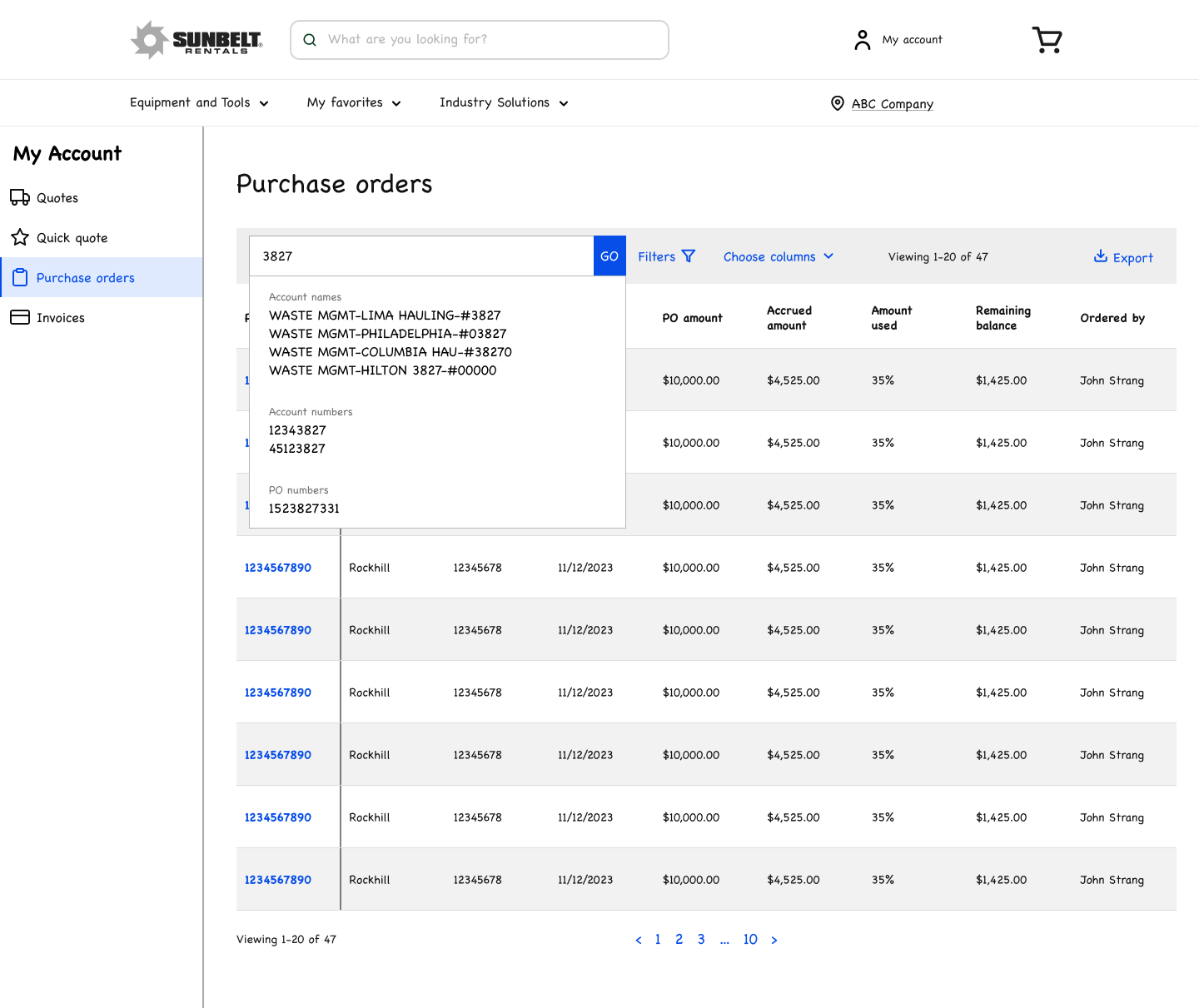The height and width of the screenshot is (1008, 1199).
Task: Go to page 1
Action: coord(658,939)
